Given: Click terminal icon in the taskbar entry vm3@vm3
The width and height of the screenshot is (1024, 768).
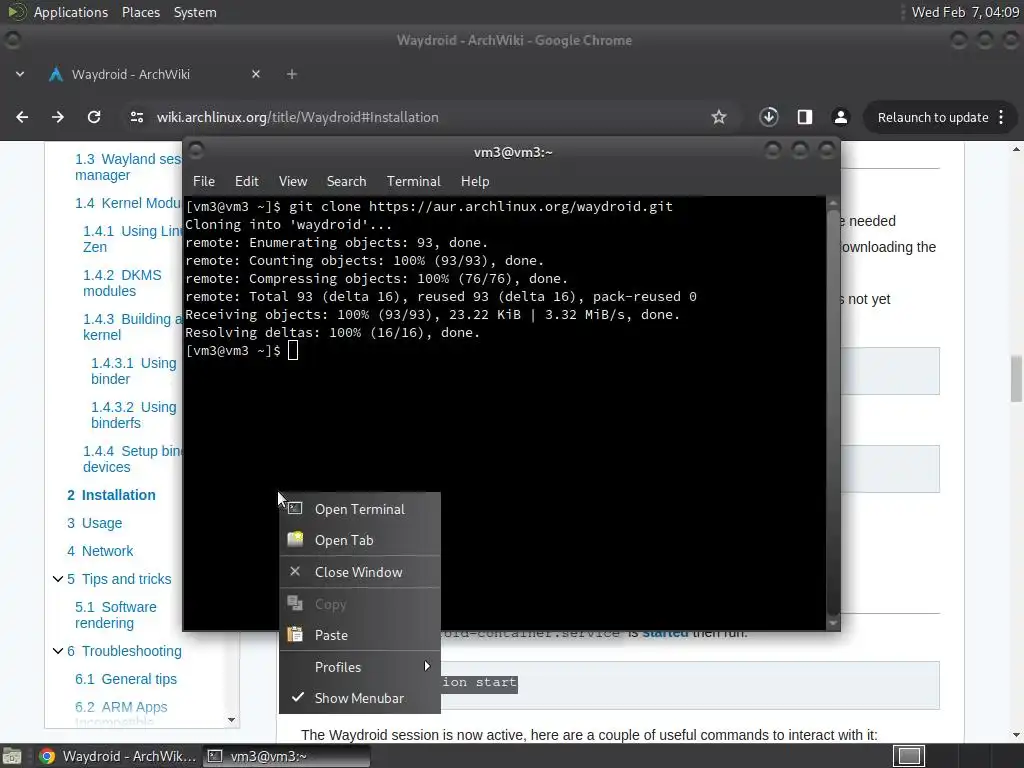Looking at the screenshot, I should [x=215, y=756].
